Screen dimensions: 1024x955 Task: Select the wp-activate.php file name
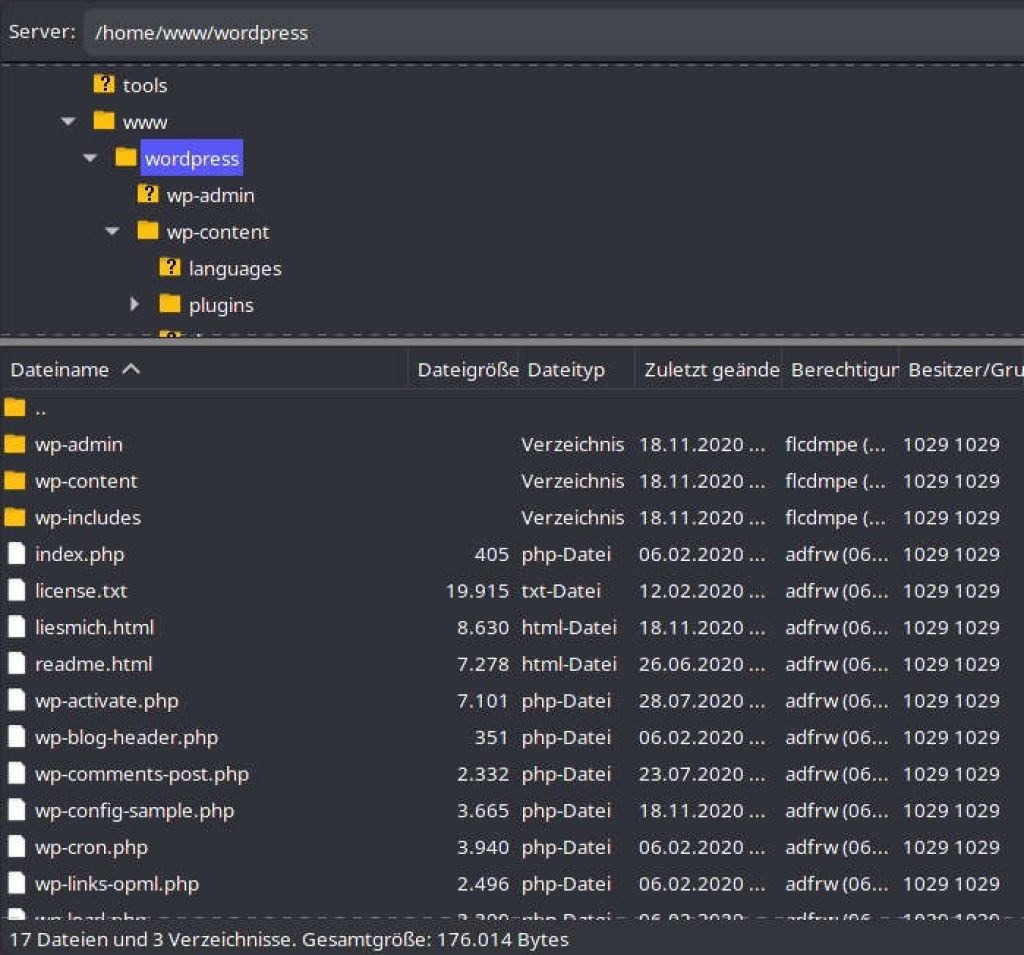click(107, 701)
